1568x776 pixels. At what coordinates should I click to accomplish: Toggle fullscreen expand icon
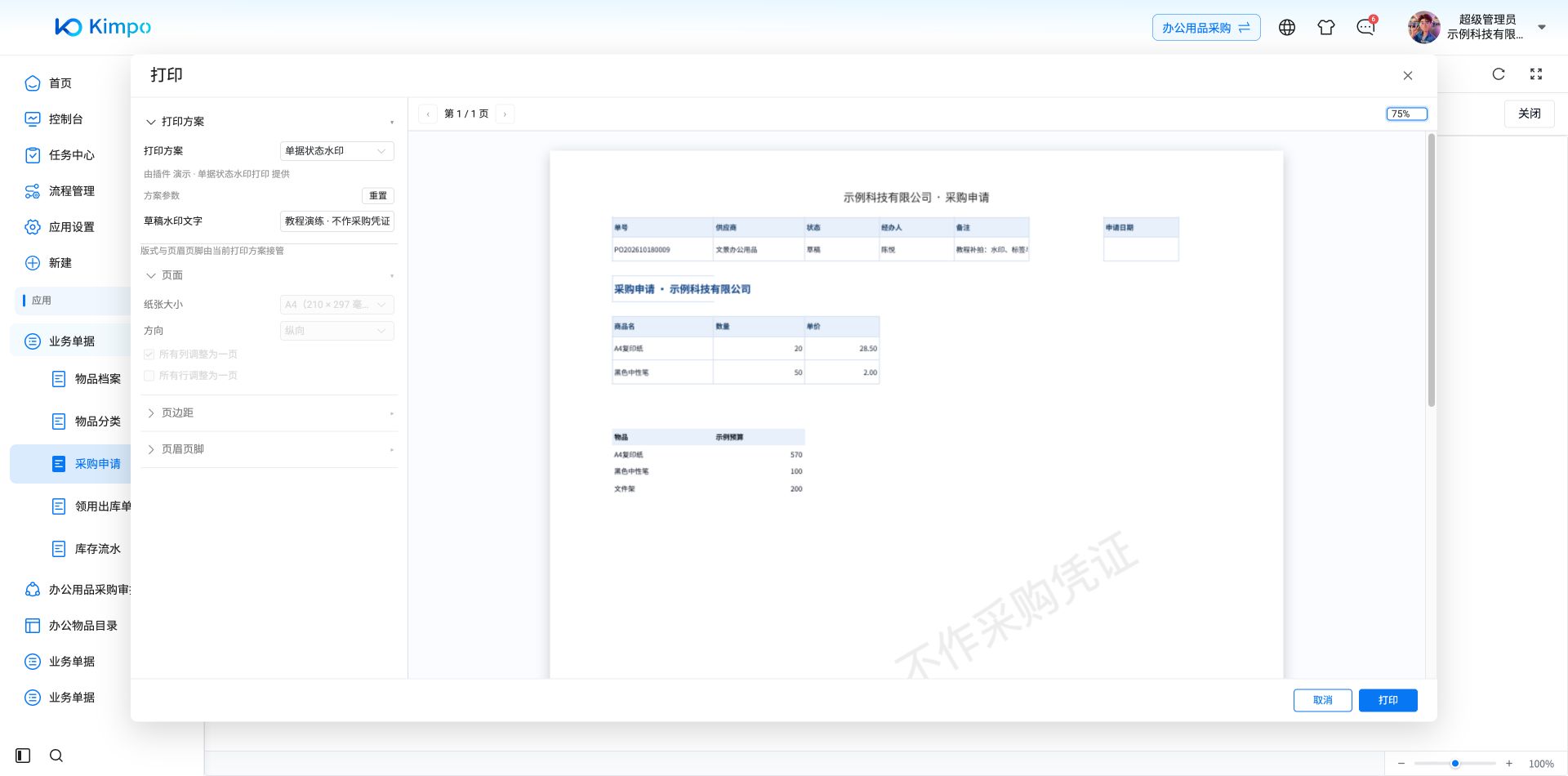tap(1536, 74)
